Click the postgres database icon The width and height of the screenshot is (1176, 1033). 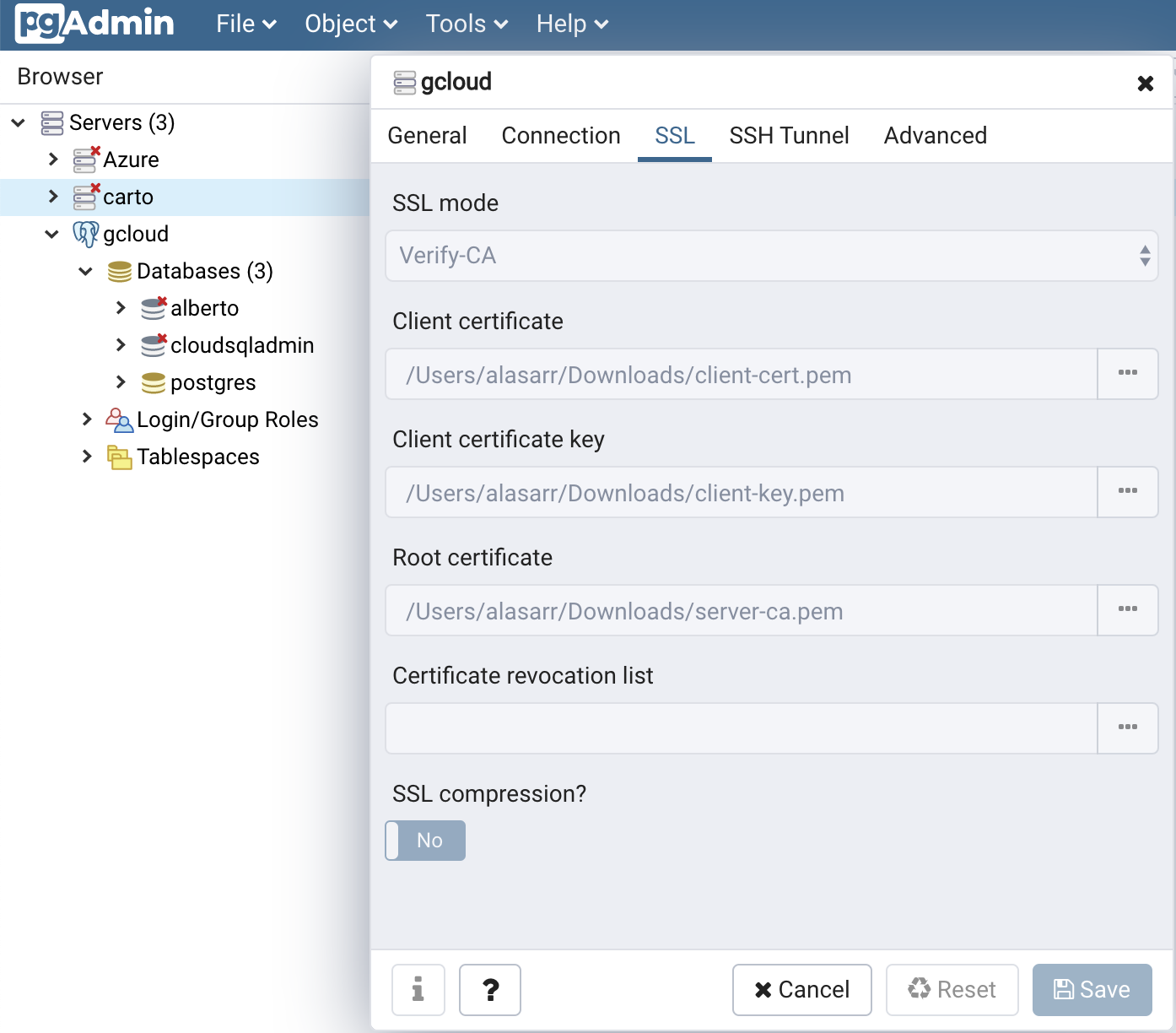pos(154,382)
